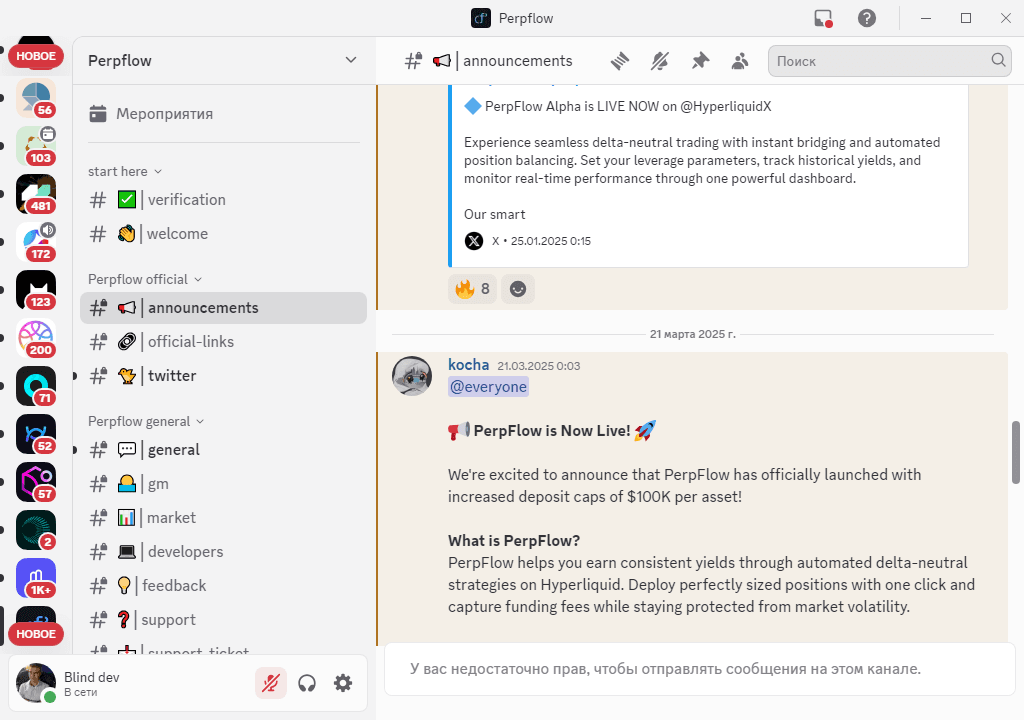Open the support channel
This screenshot has width=1024, height=720.
pyautogui.click(x=223, y=619)
